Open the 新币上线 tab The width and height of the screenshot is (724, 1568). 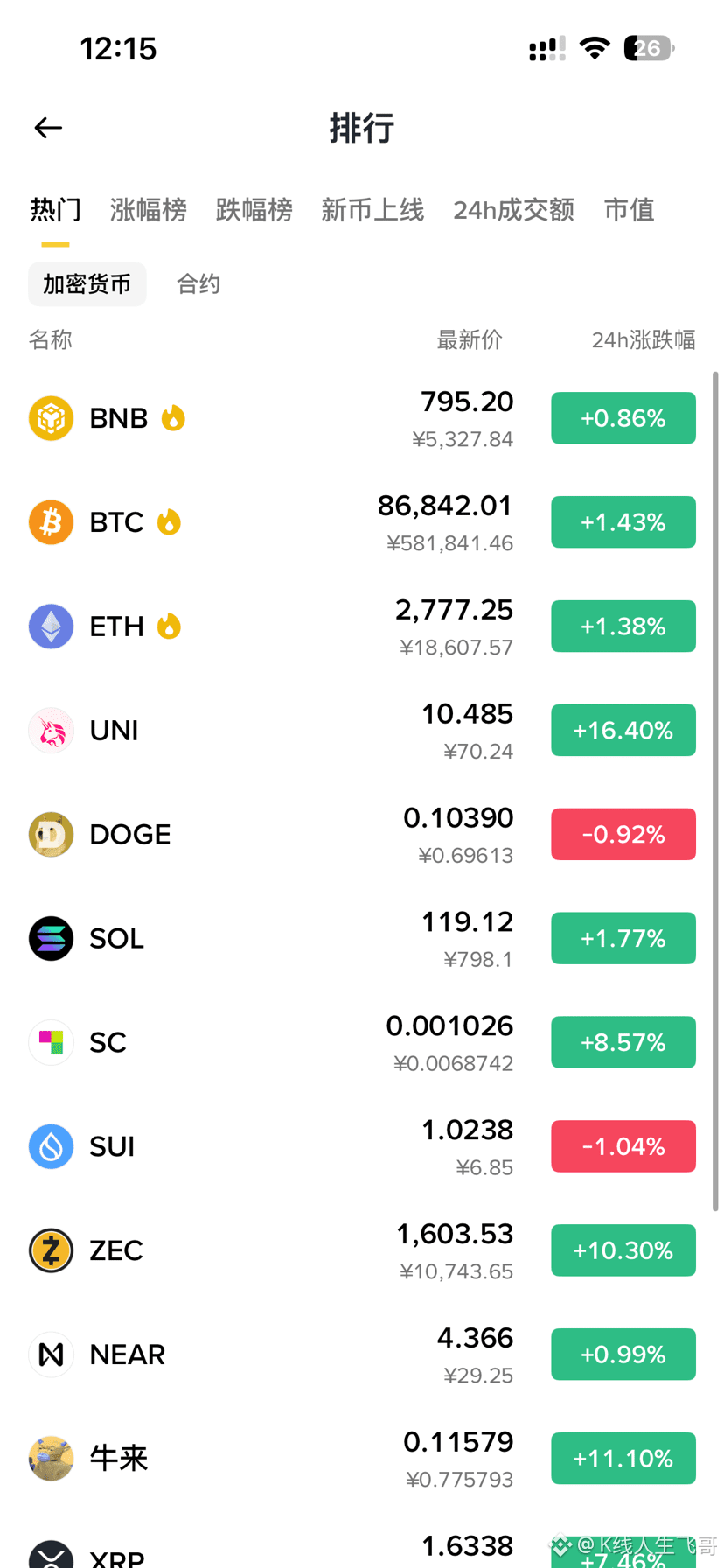(372, 210)
